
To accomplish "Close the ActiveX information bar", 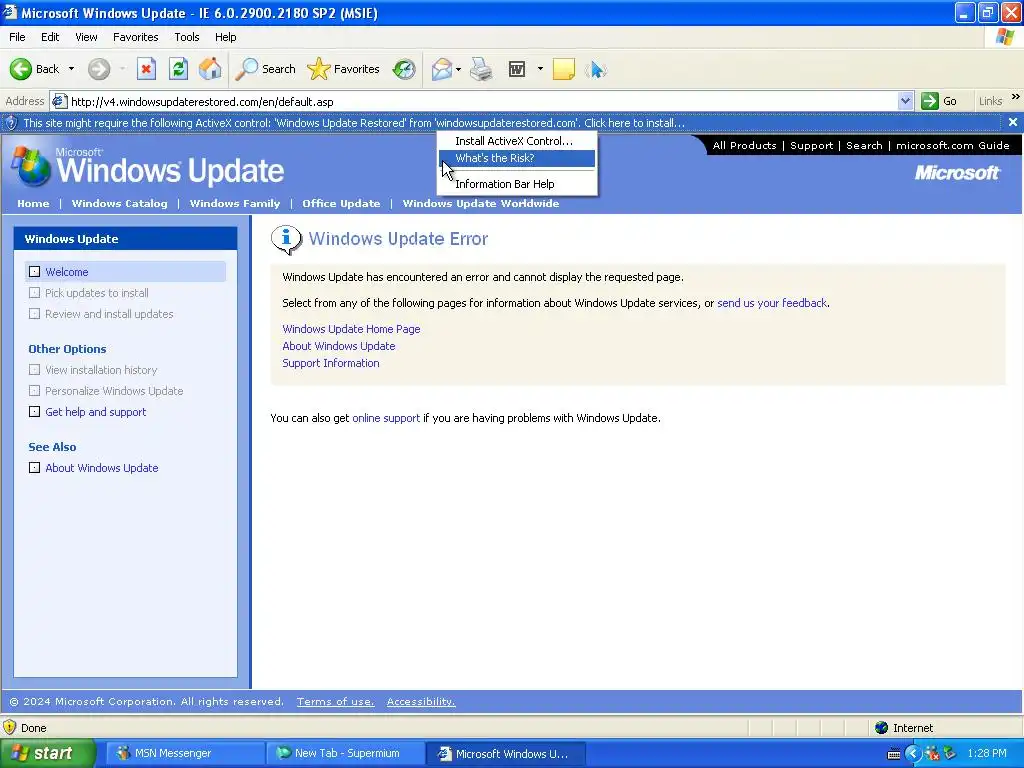I will click(x=1012, y=122).
